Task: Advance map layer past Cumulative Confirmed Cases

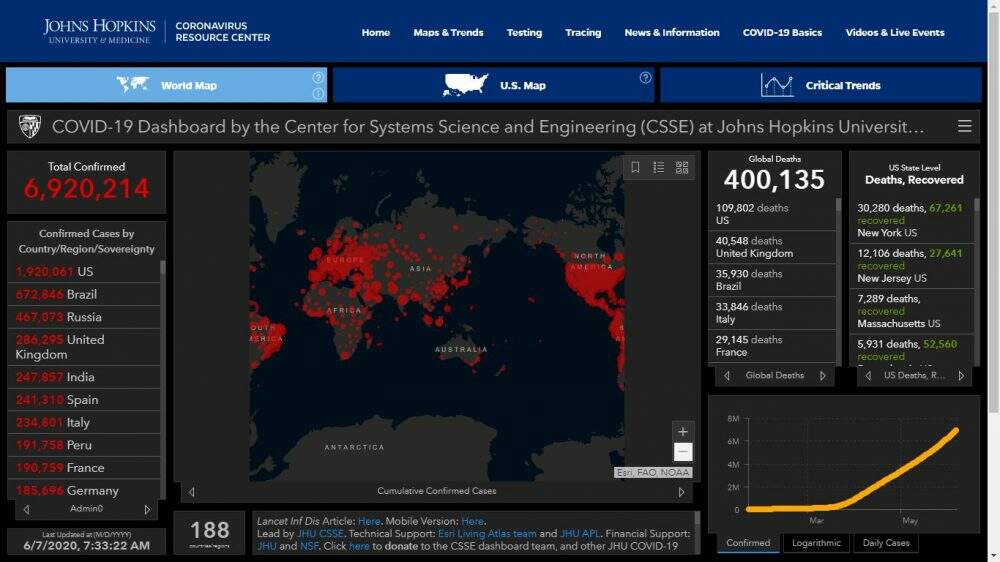Action: coord(682,492)
